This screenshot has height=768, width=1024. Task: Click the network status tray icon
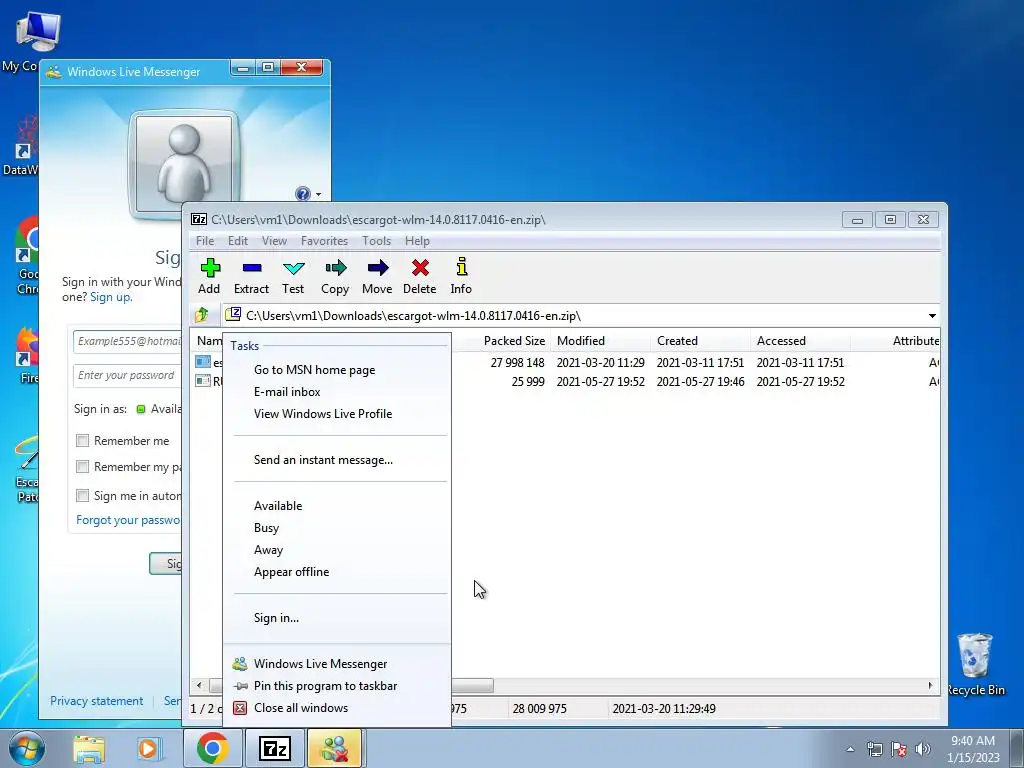(874, 749)
